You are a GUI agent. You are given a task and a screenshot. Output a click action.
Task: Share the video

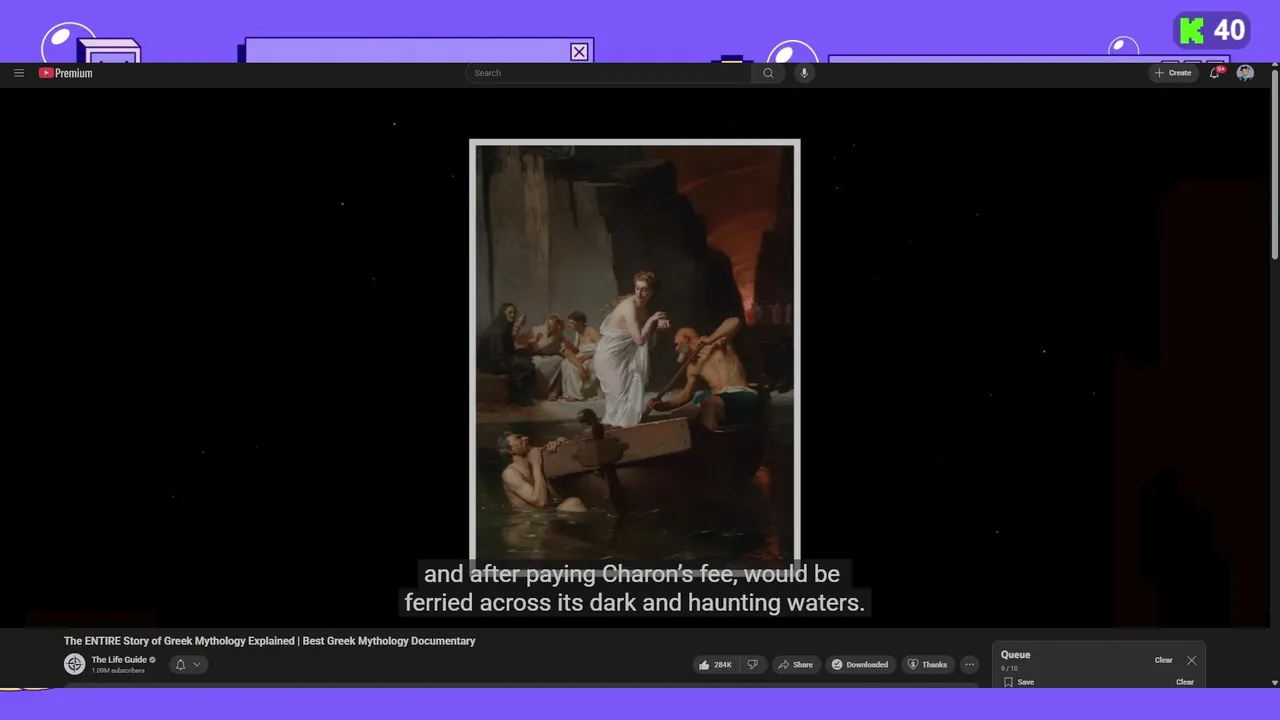[x=796, y=664]
